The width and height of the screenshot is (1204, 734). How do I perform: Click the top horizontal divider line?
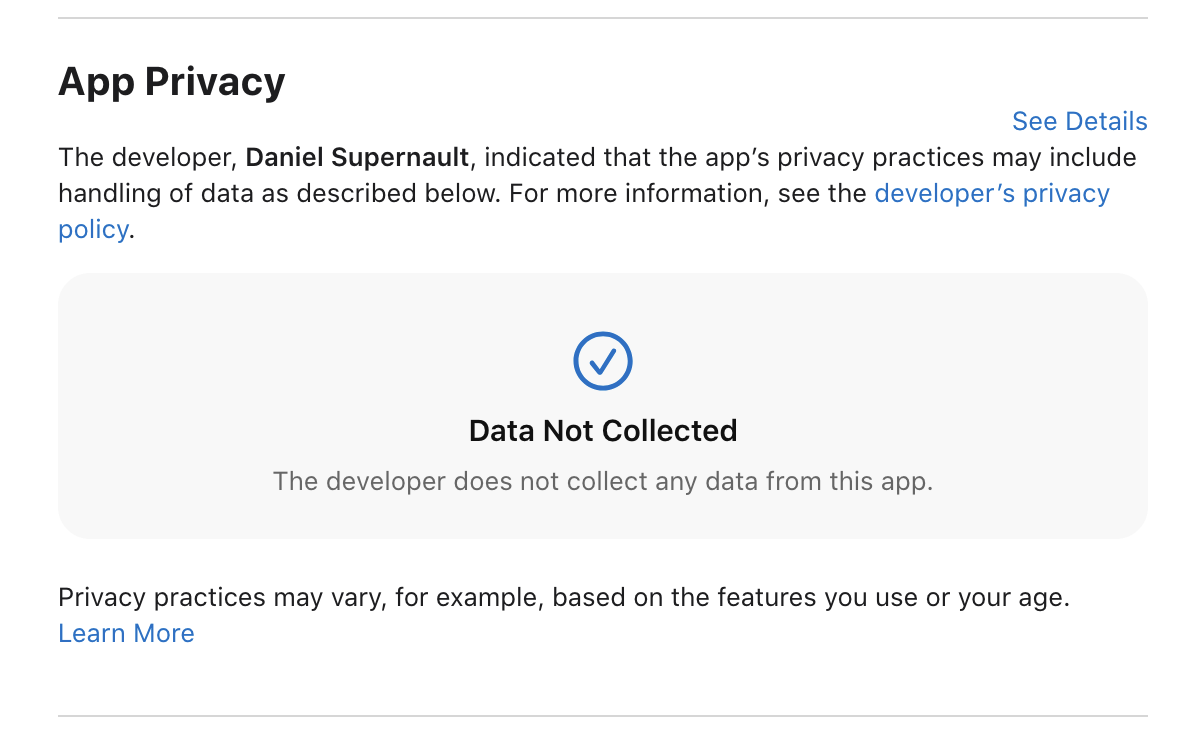click(x=602, y=18)
